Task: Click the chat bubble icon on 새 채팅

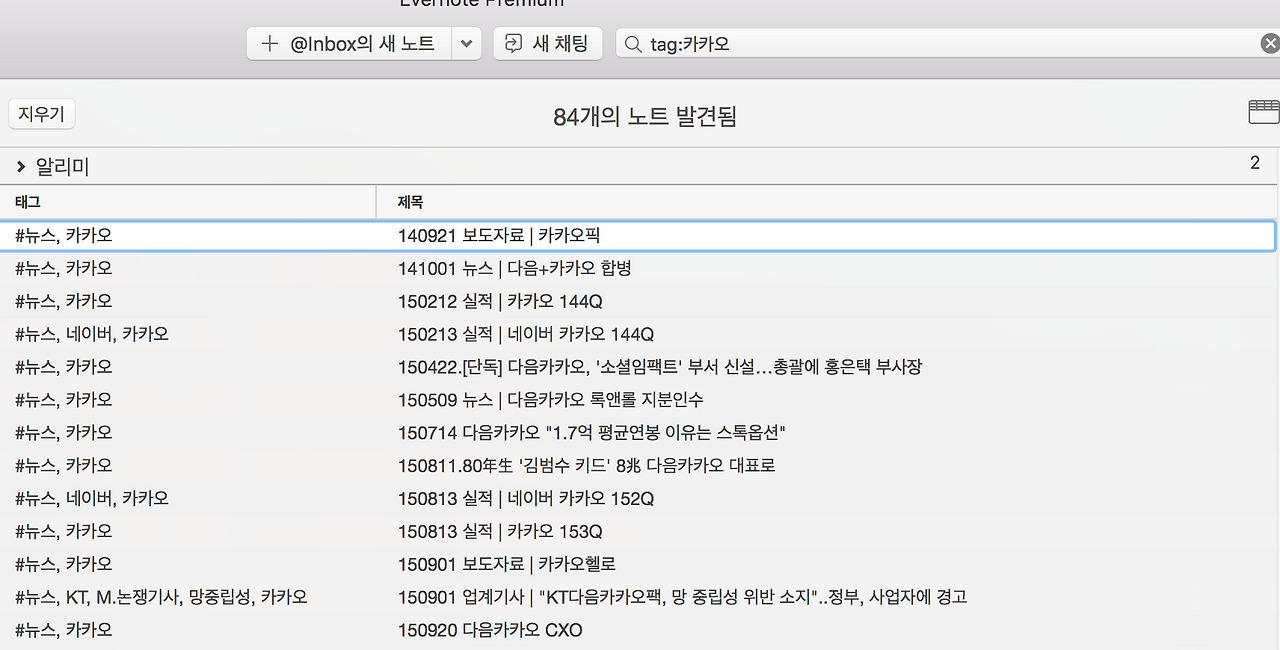Action: 514,44
